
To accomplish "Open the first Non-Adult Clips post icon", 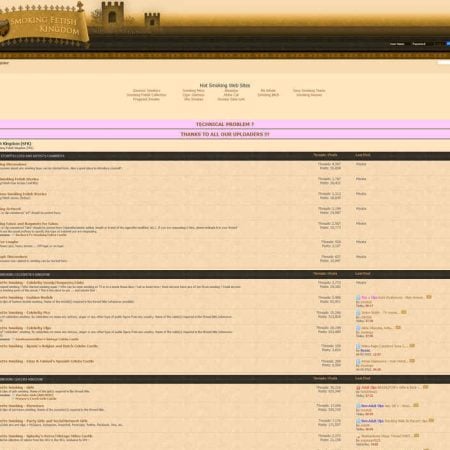I will pyautogui.click(x=358, y=406).
